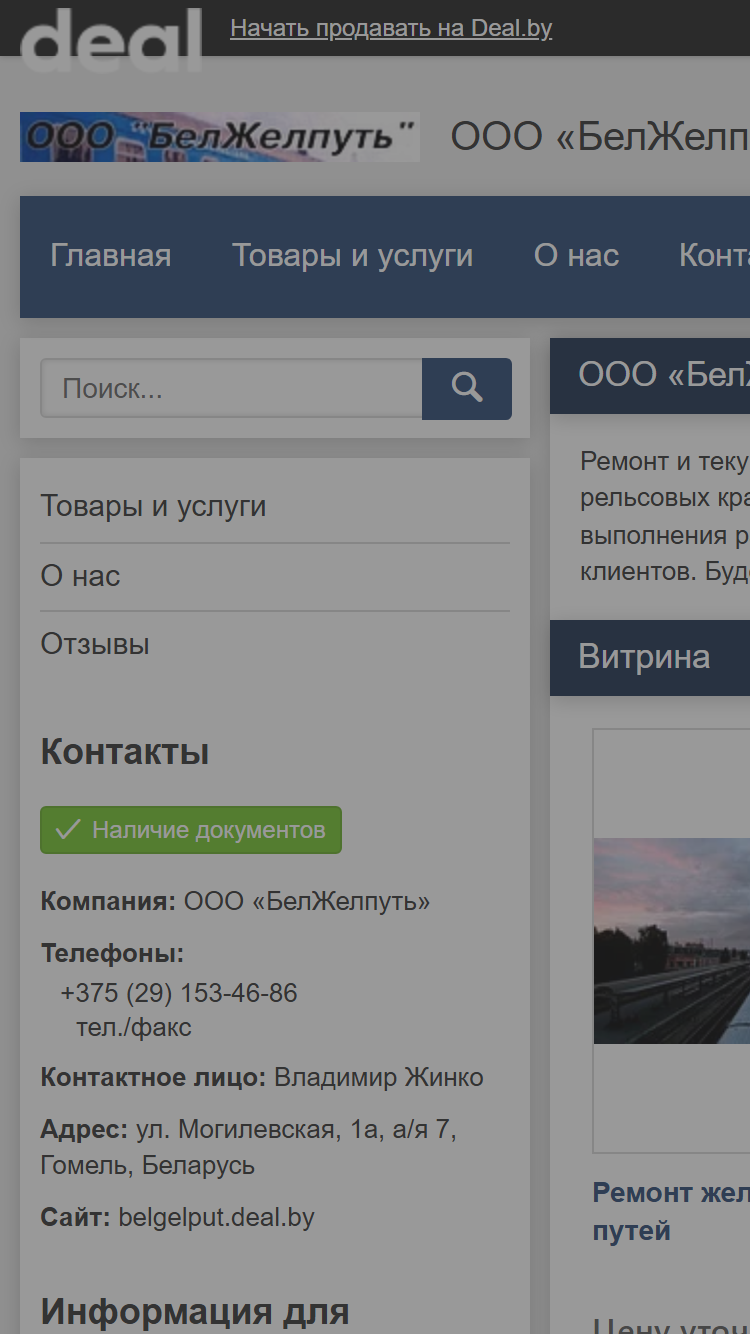The width and height of the screenshot is (750, 1334).
Task: Open Товары и услуги in navigation bar
Action: coord(353,256)
